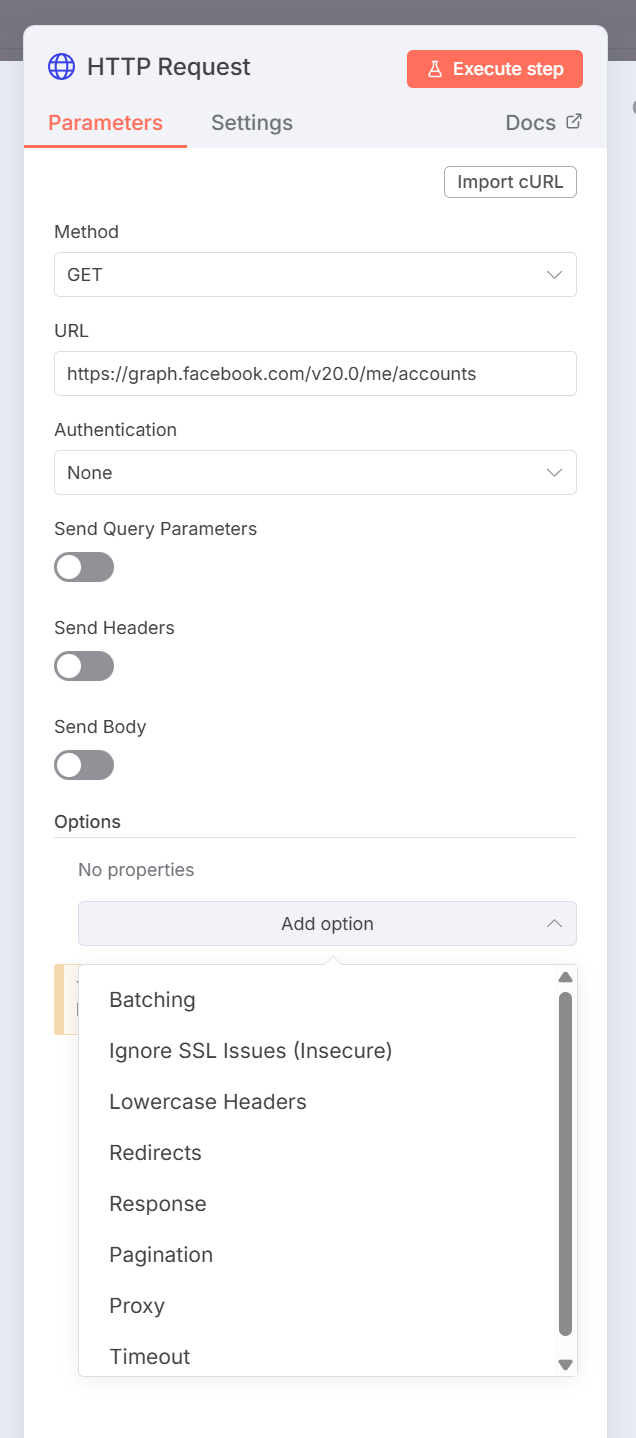Image resolution: width=636 pixels, height=1438 pixels.
Task: Toggle the Send Body switch
Action: [84, 765]
